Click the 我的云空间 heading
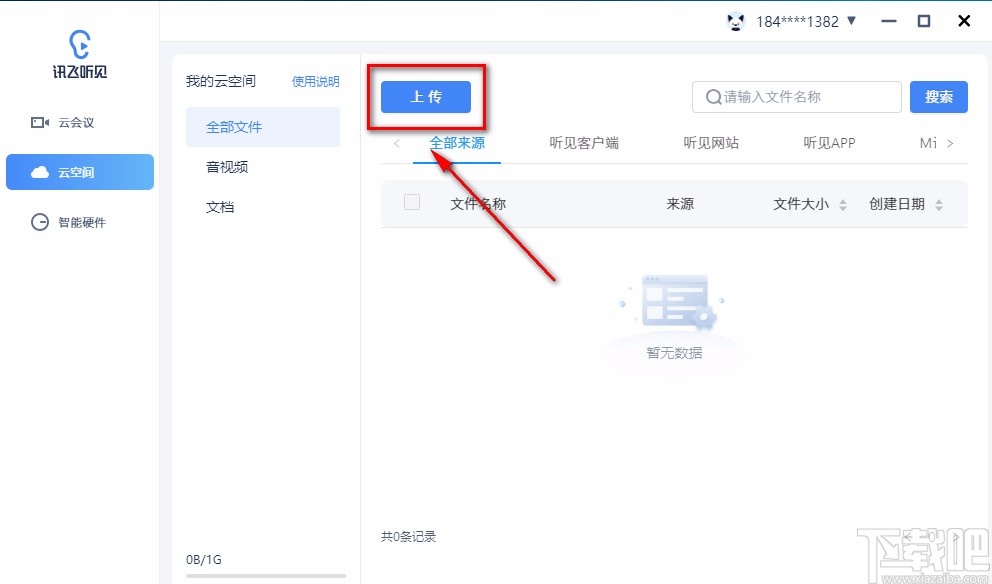This screenshot has width=992, height=584. [x=221, y=81]
